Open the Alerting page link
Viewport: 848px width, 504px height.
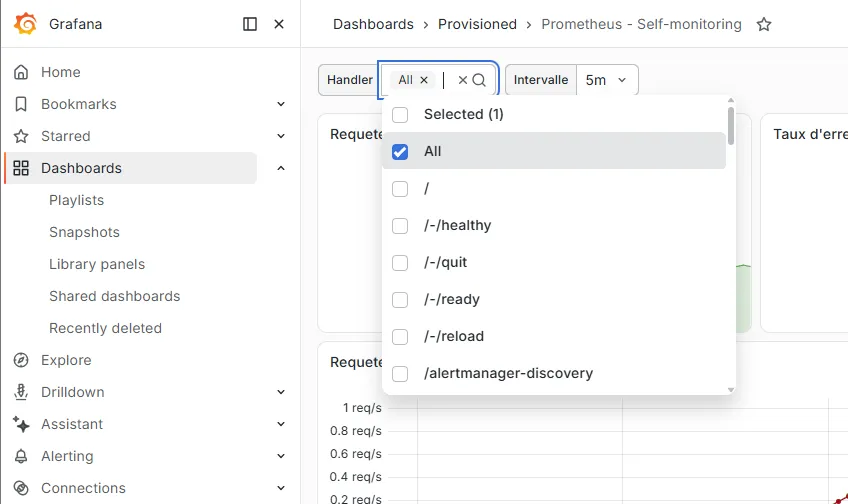point(67,456)
